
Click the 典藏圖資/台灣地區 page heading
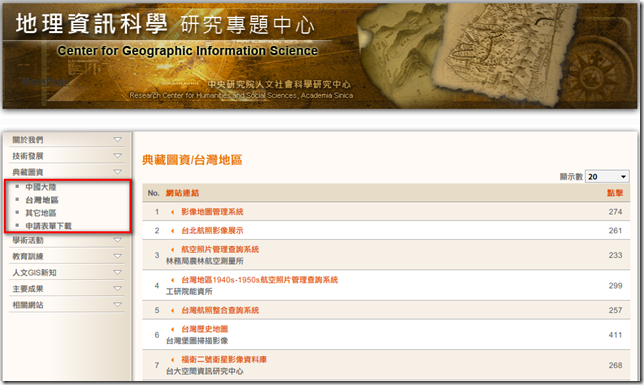coord(192,160)
